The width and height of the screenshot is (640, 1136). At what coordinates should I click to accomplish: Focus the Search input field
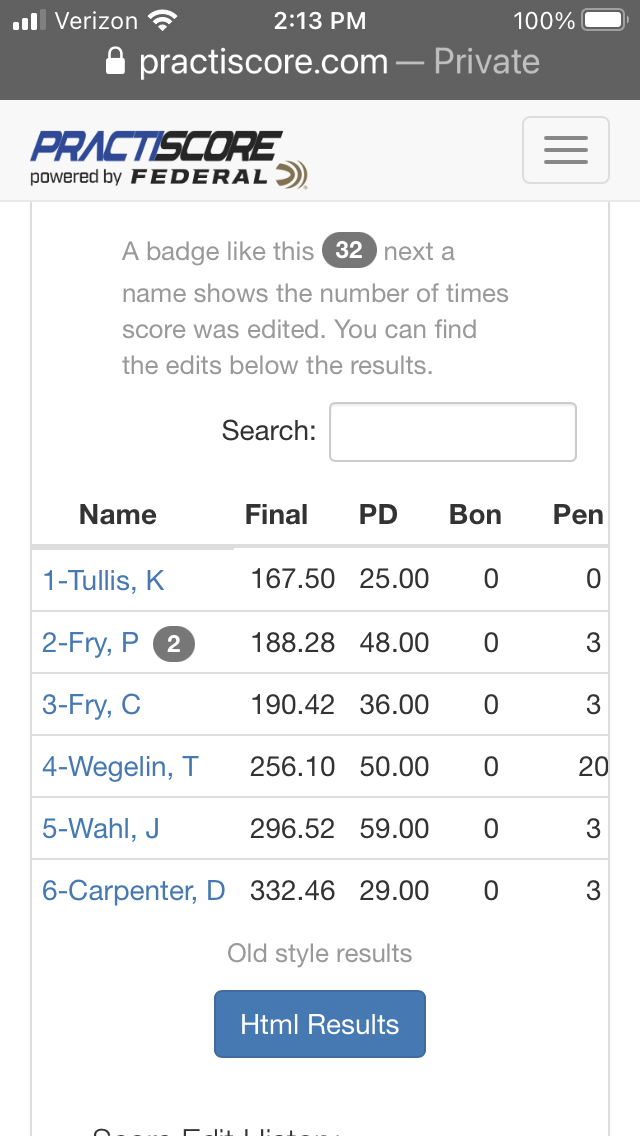(453, 432)
